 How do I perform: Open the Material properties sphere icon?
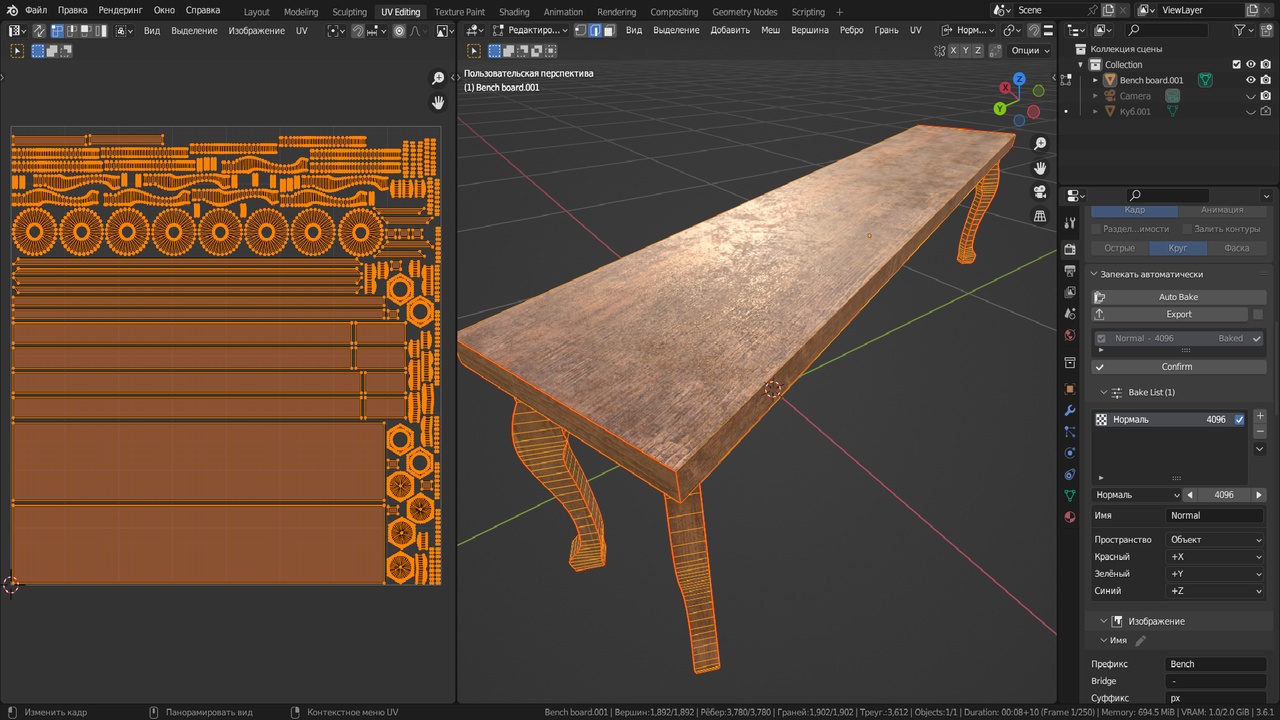[x=1070, y=517]
